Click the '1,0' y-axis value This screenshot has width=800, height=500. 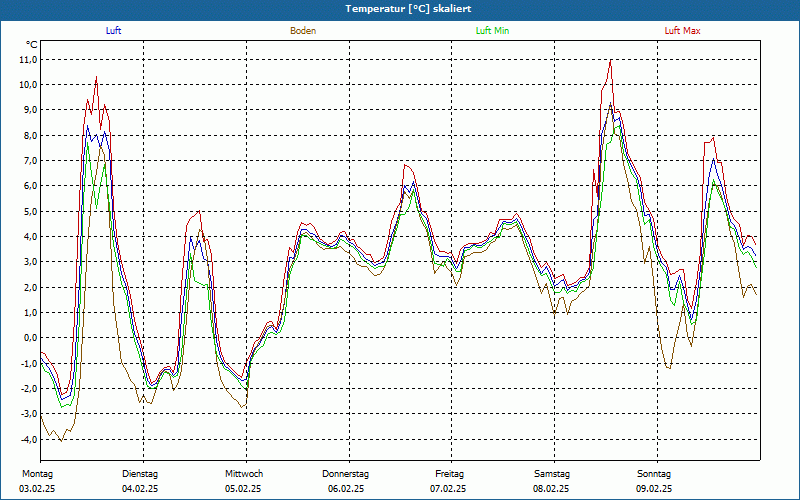point(30,313)
